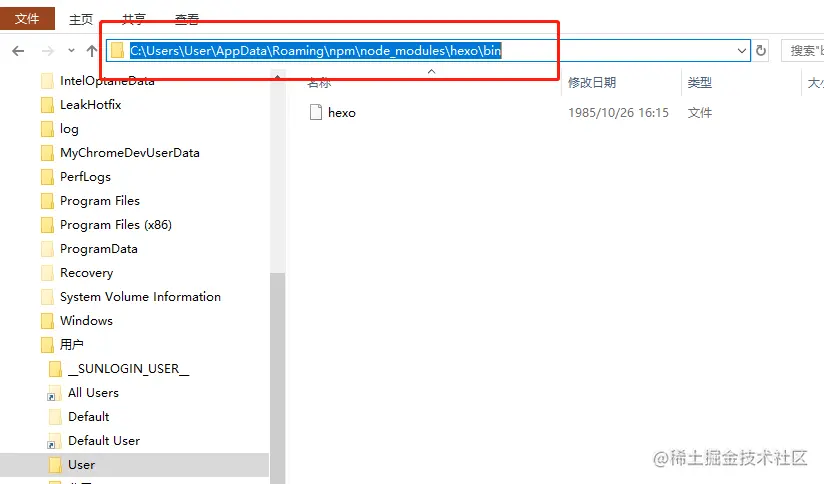Select IntelOptaneData folder in tree
Image resolution: width=824 pixels, height=484 pixels.
(107, 80)
